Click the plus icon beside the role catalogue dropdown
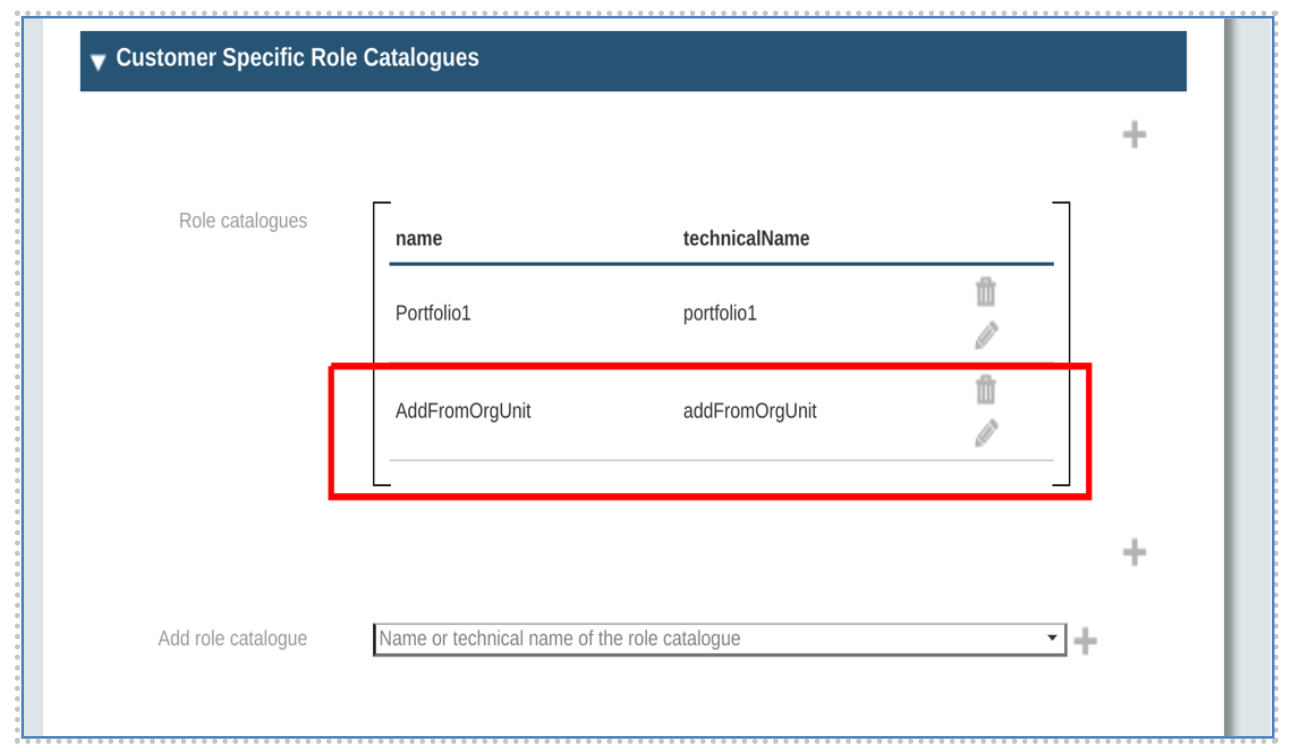The image size is (1294, 752). click(1085, 641)
